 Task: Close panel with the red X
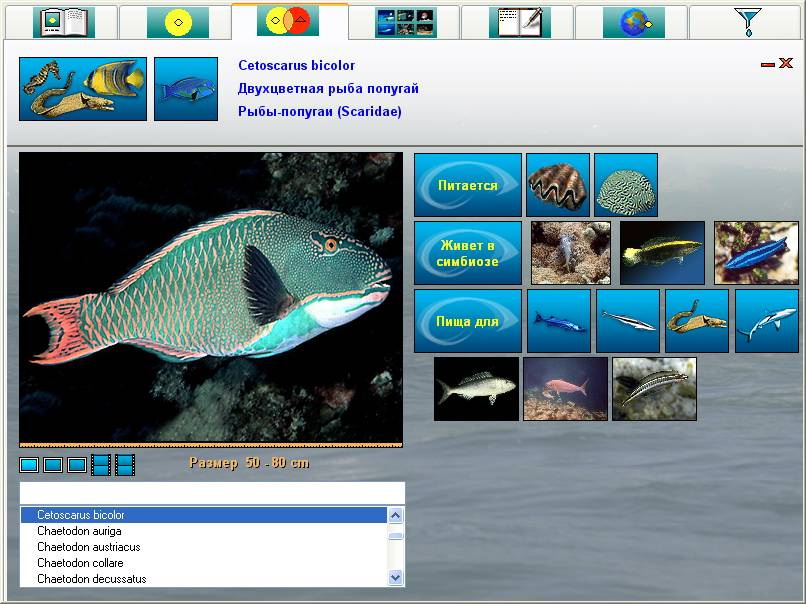point(786,63)
